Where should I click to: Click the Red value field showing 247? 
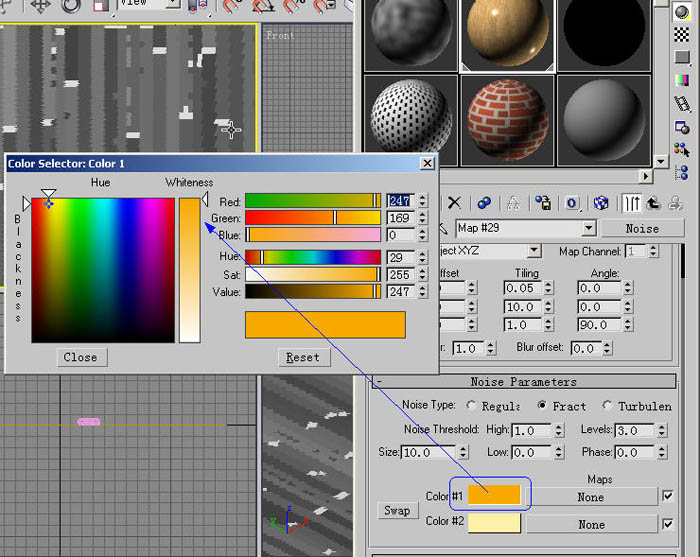pyautogui.click(x=401, y=200)
